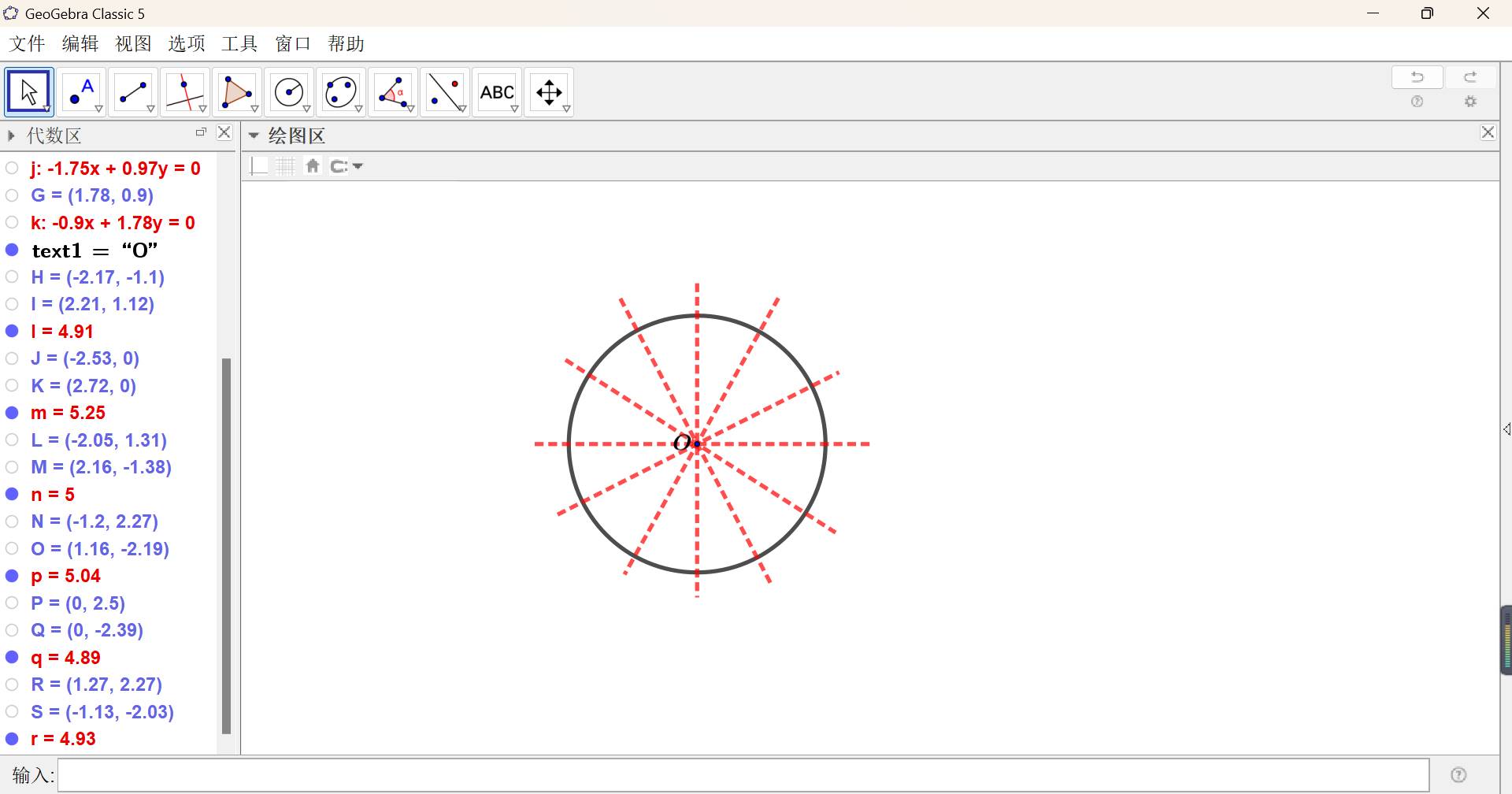Select the Polygon tool
This screenshot has height=794, width=1512.
237,92
